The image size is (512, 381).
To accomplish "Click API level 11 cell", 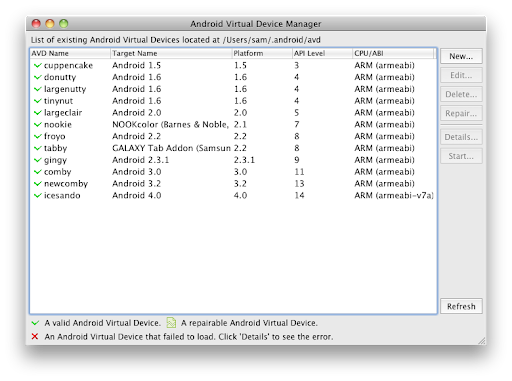I will 299,172.
